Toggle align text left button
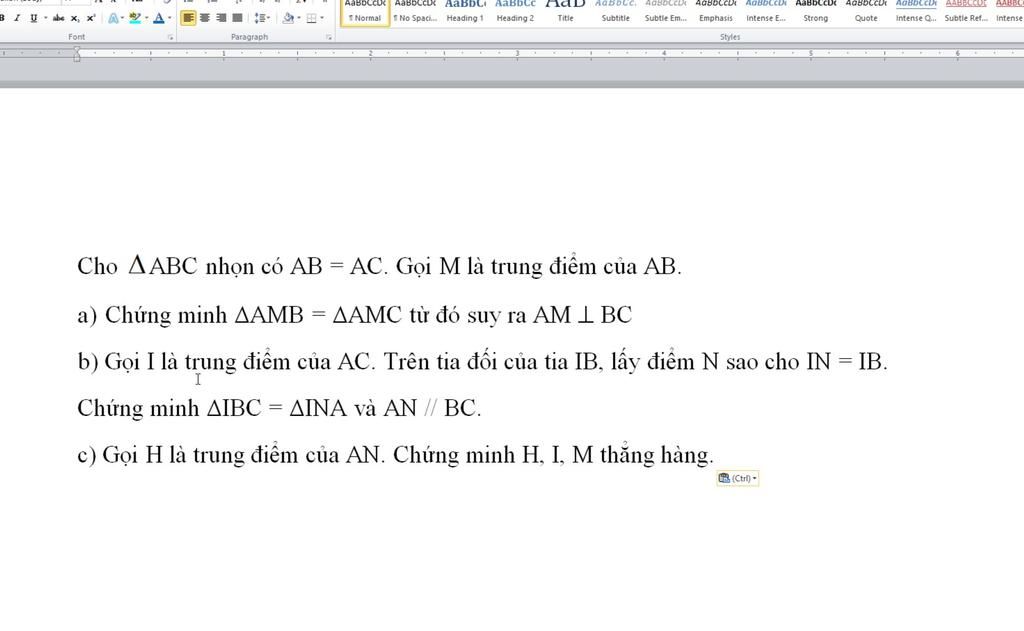 [x=189, y=18]
